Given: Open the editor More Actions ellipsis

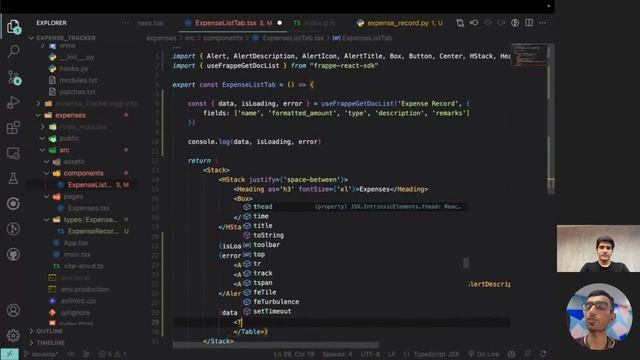Looking at the screenshot, I should pyautogui.click(x=543, y=23).
